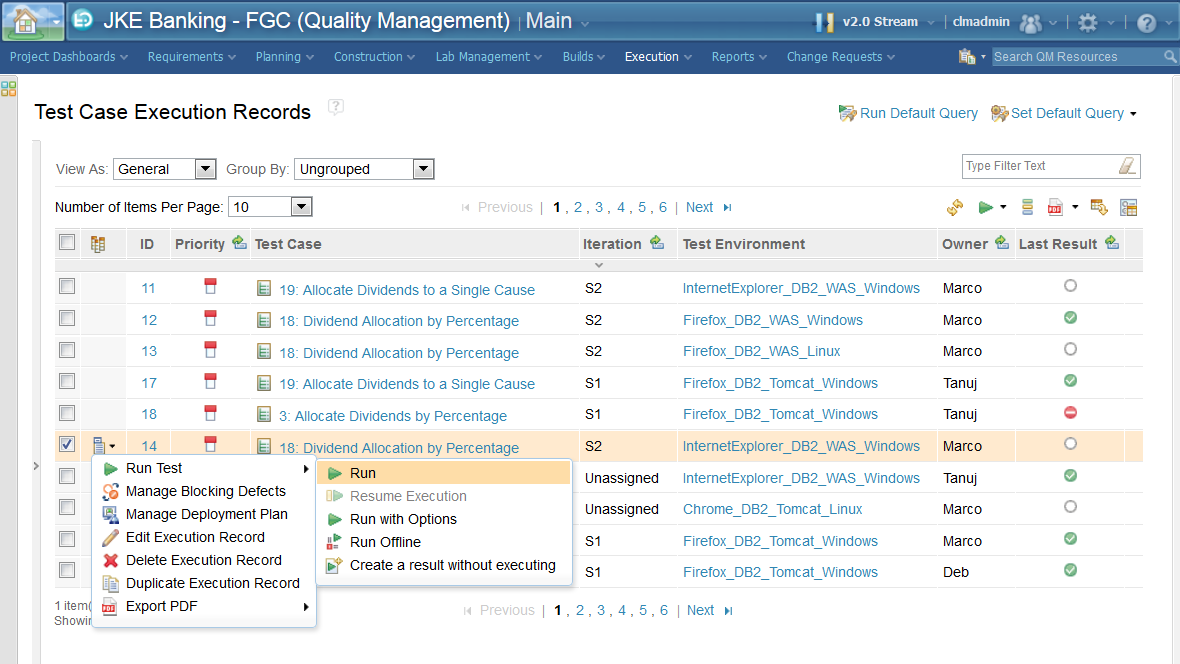Click the refresh icon above the table
This screenshot has height=664, width=1180.
coord(955,207)
